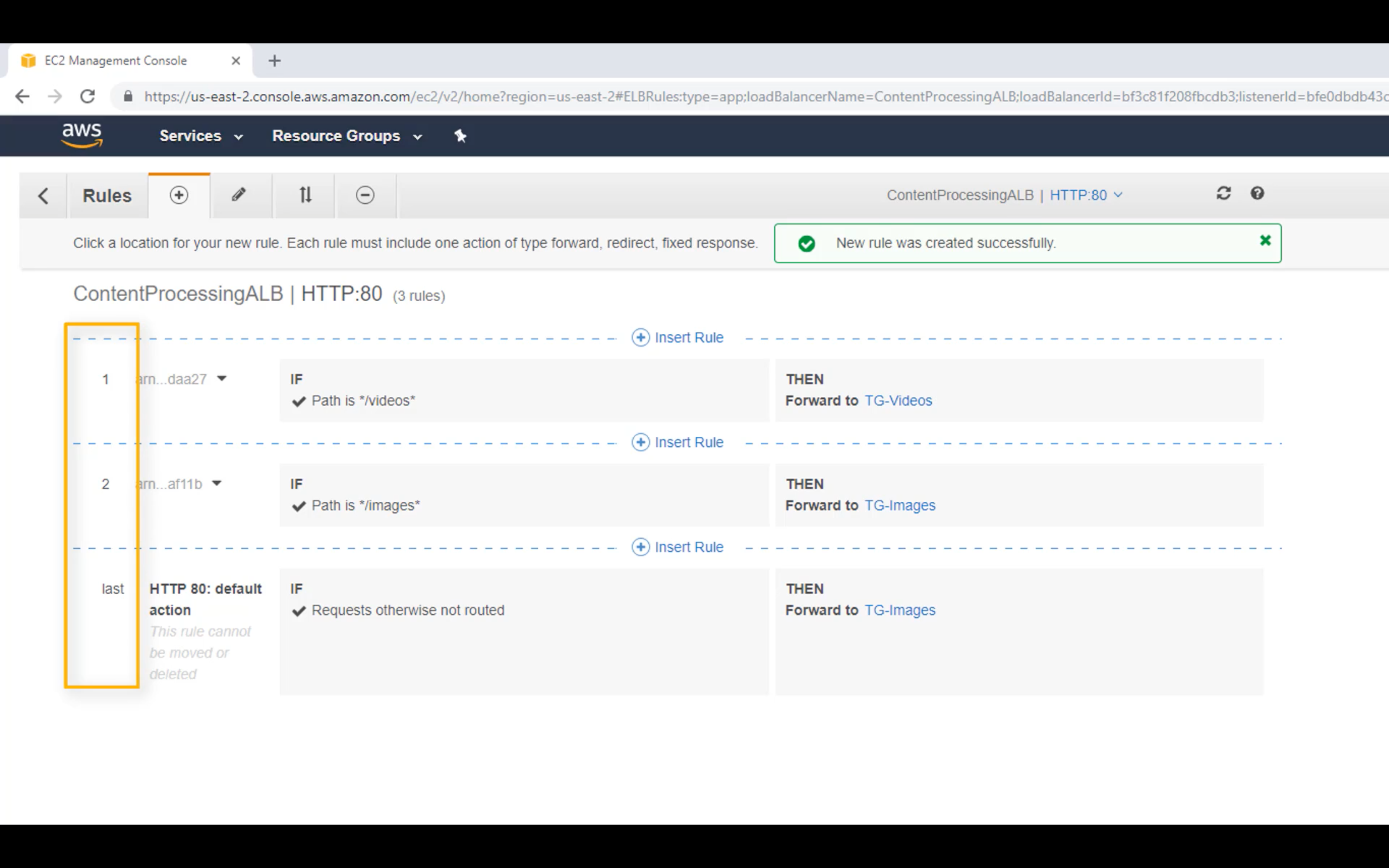This screenshot has width=1389, height=868.
Task: Click the edit rules pencil icon
Action: click(x=239, y=195)
